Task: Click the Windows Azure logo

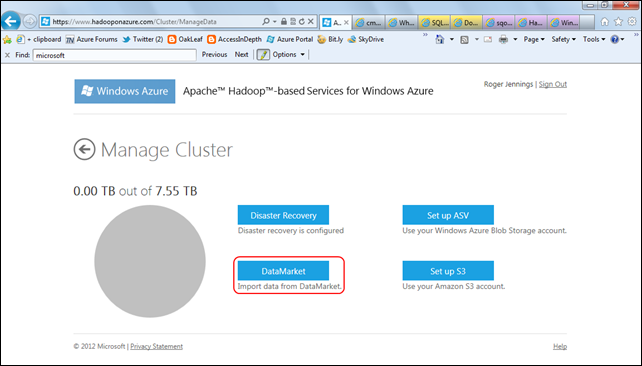Action: coord(125,91)
